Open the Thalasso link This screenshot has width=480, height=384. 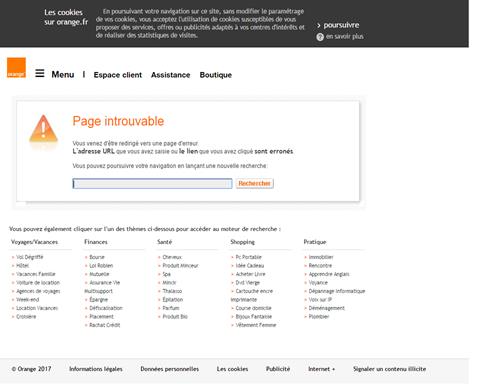(x=172, y=291)
